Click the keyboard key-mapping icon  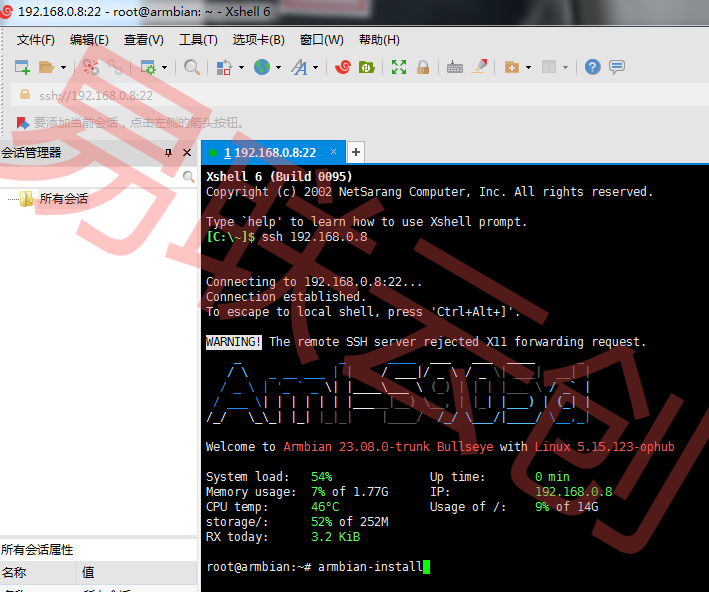click(454, 68)
